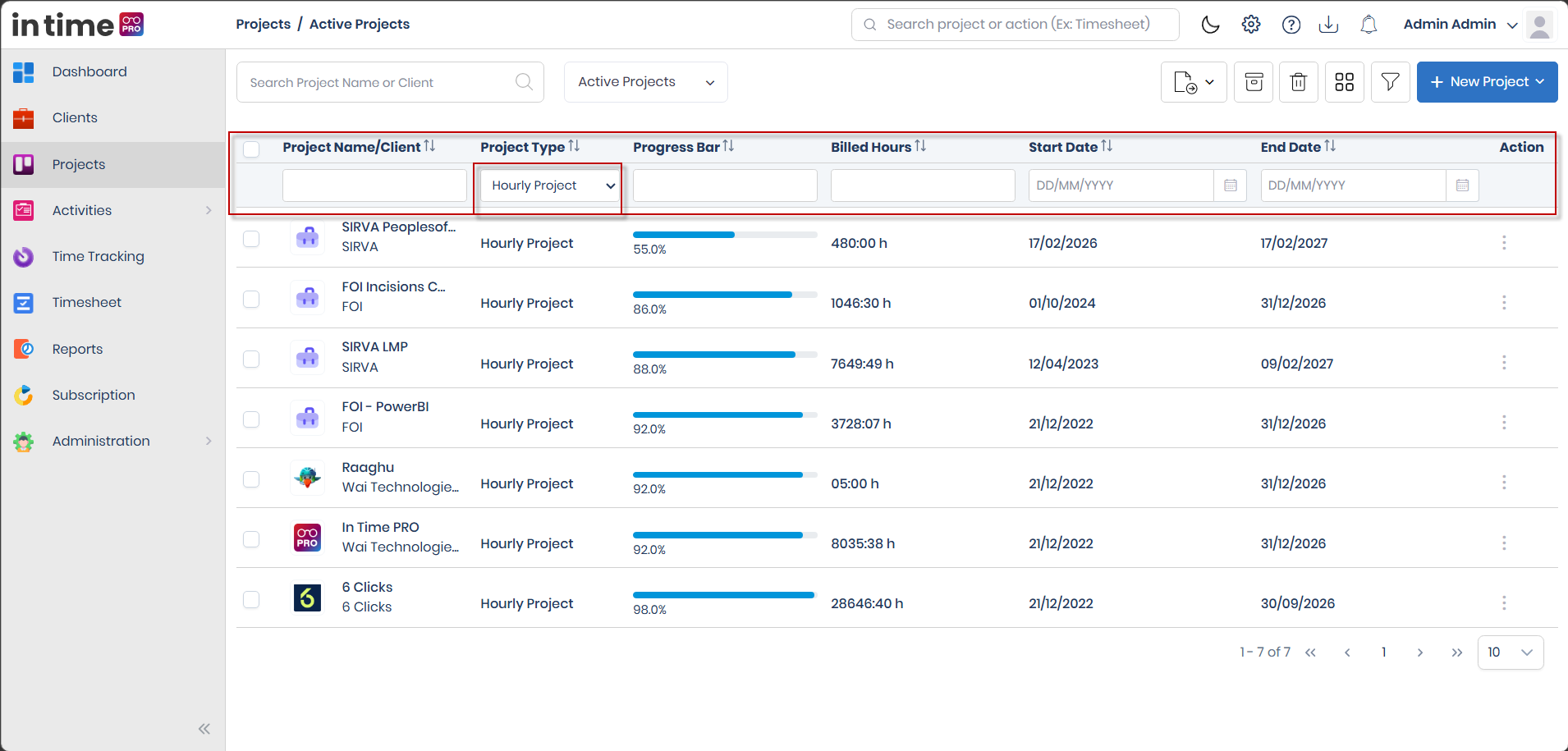
Task: Click the archive projects icon
Action: point(1254,82)
